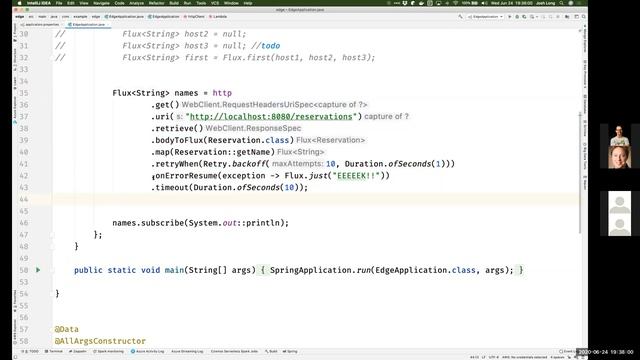Click the LF line separator status entry
The width and height of the screenshot is (640, 360).
point(484,357)
